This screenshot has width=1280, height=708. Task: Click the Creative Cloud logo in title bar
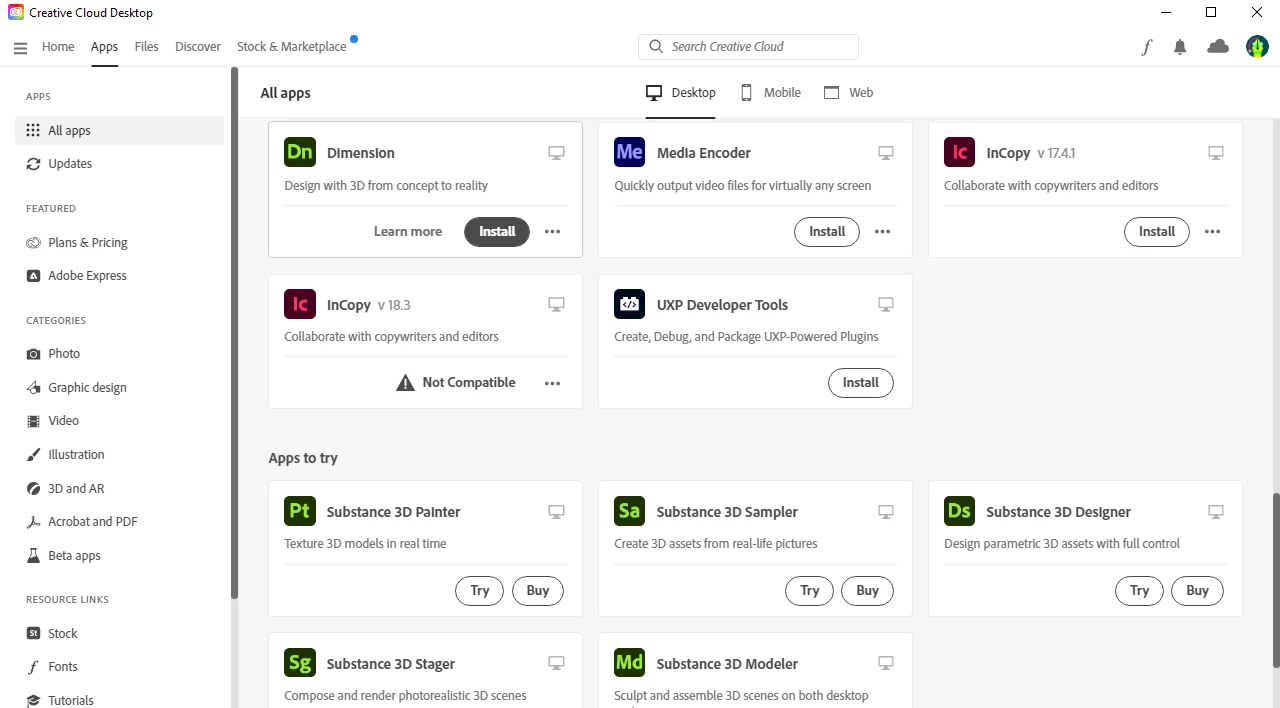pos(16,12)
